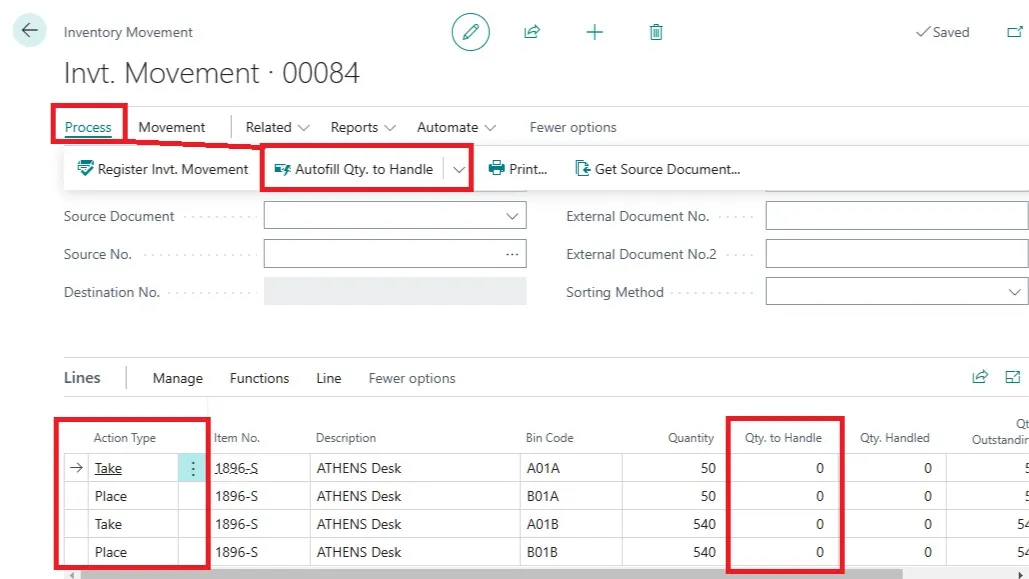Click Bin Code column header

(549, 438)
